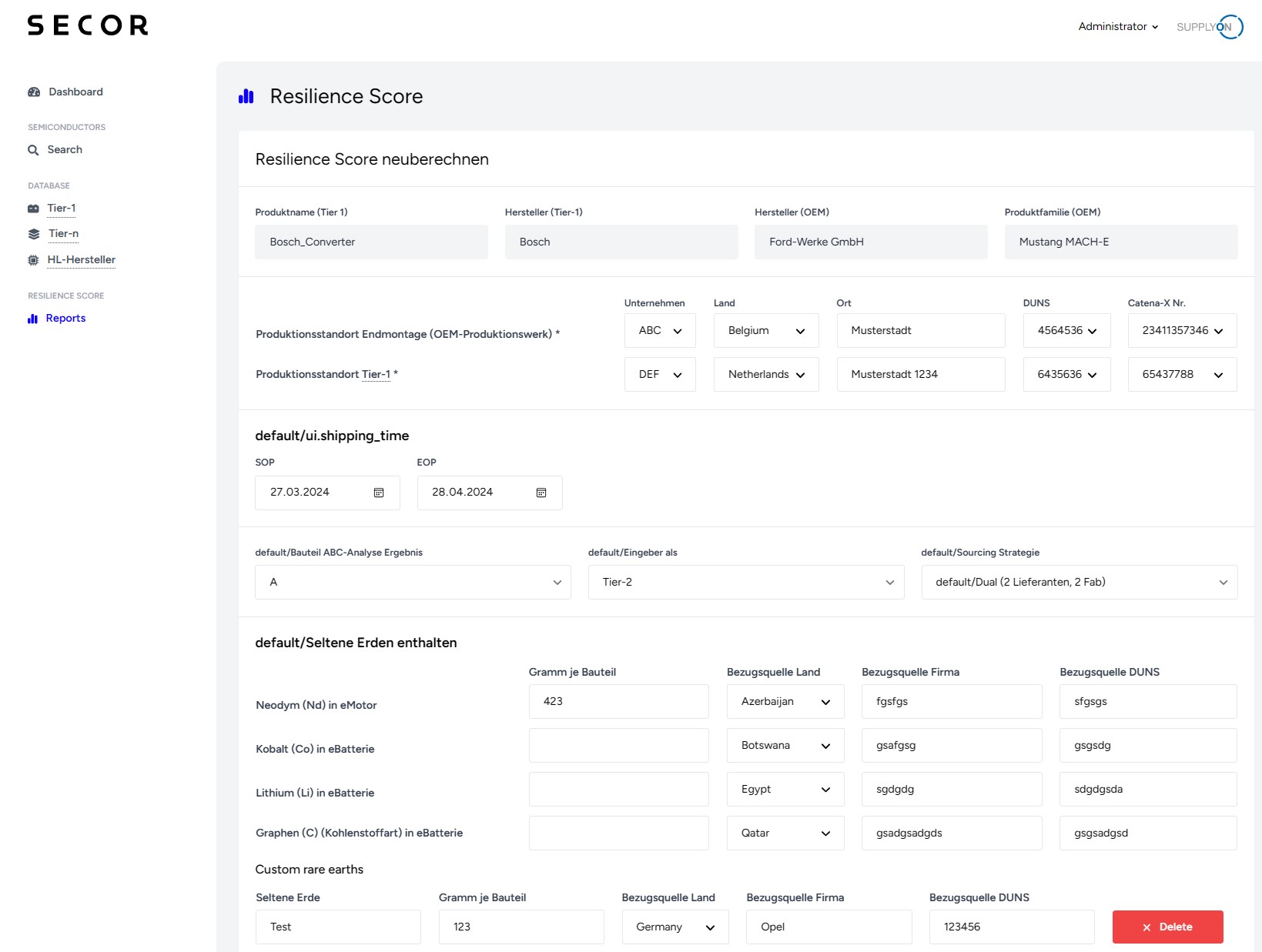Click the HL-Hersteller chip icon
Screen dimensions: 1262x952
(x=33, y=260)
